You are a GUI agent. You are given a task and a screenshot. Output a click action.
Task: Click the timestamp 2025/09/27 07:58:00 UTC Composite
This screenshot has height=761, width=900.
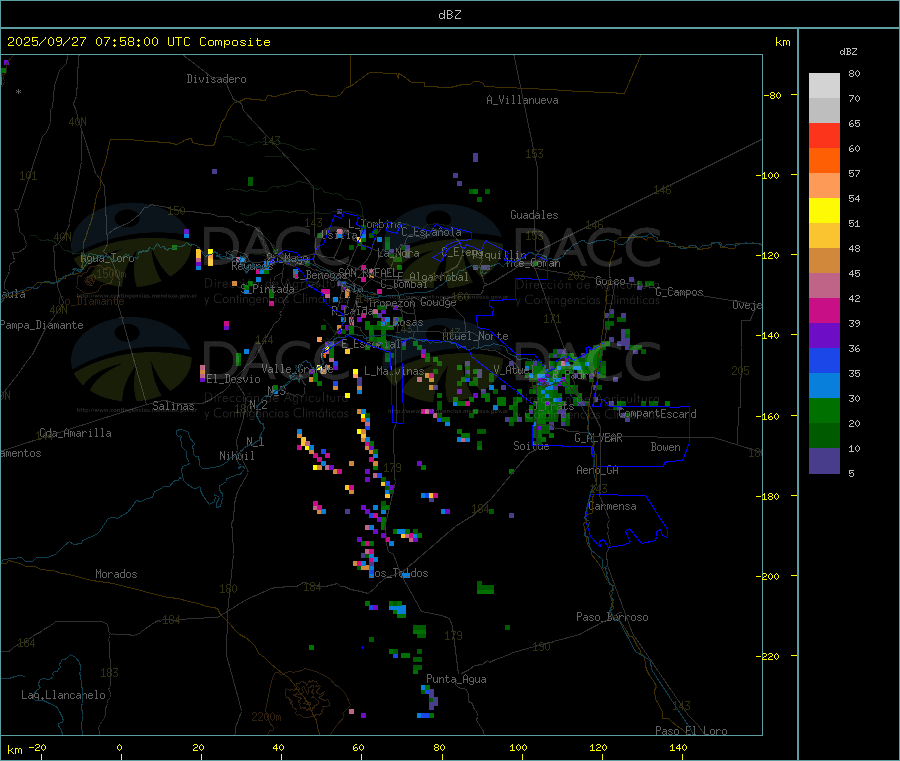pos(138,42)
